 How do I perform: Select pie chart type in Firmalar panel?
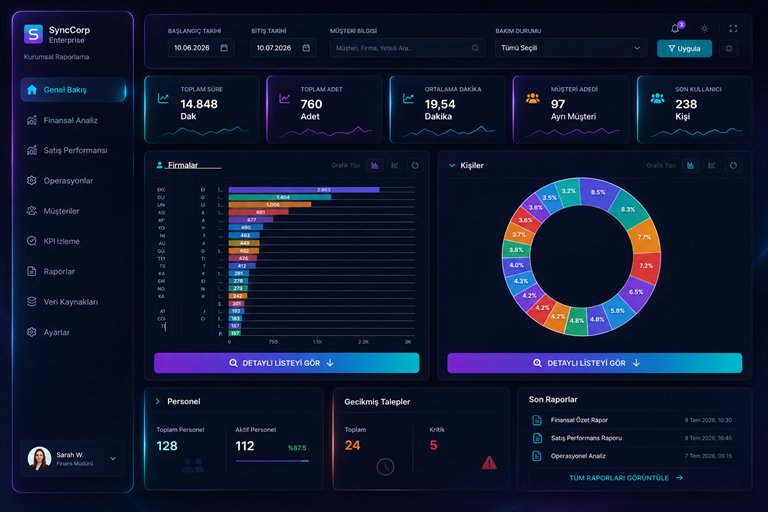[x=415, y=166]
